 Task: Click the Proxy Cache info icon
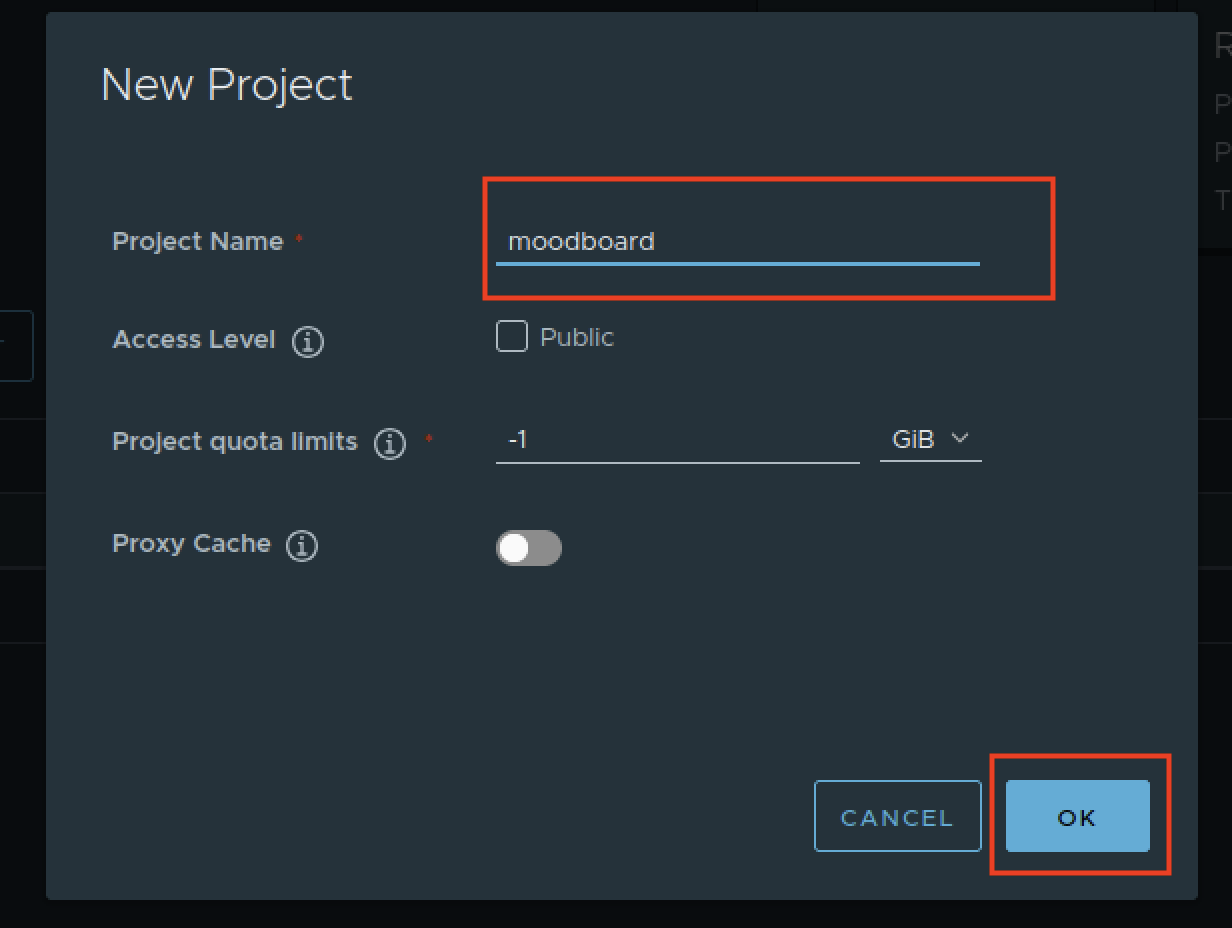pos(301,546)
